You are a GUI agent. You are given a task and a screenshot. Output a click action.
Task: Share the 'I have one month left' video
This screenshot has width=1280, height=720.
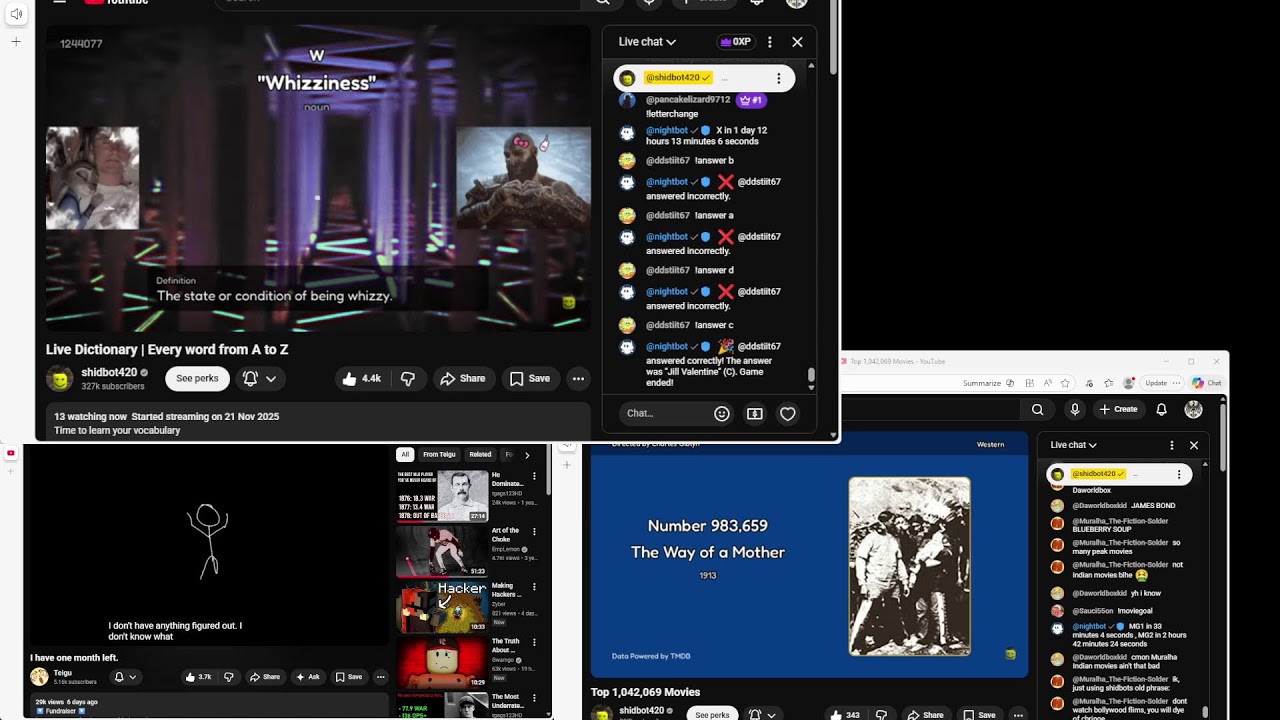click(x=265, y=677)
